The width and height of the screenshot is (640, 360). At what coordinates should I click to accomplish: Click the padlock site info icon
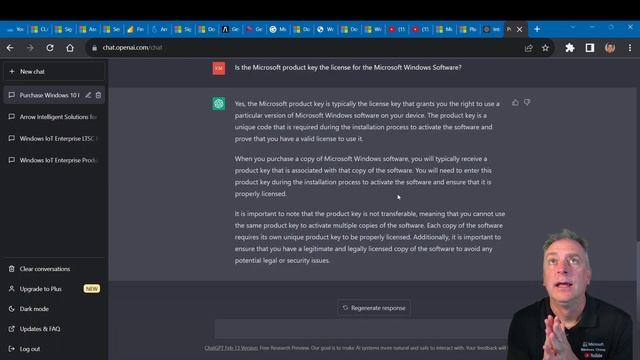click(95, 48)
